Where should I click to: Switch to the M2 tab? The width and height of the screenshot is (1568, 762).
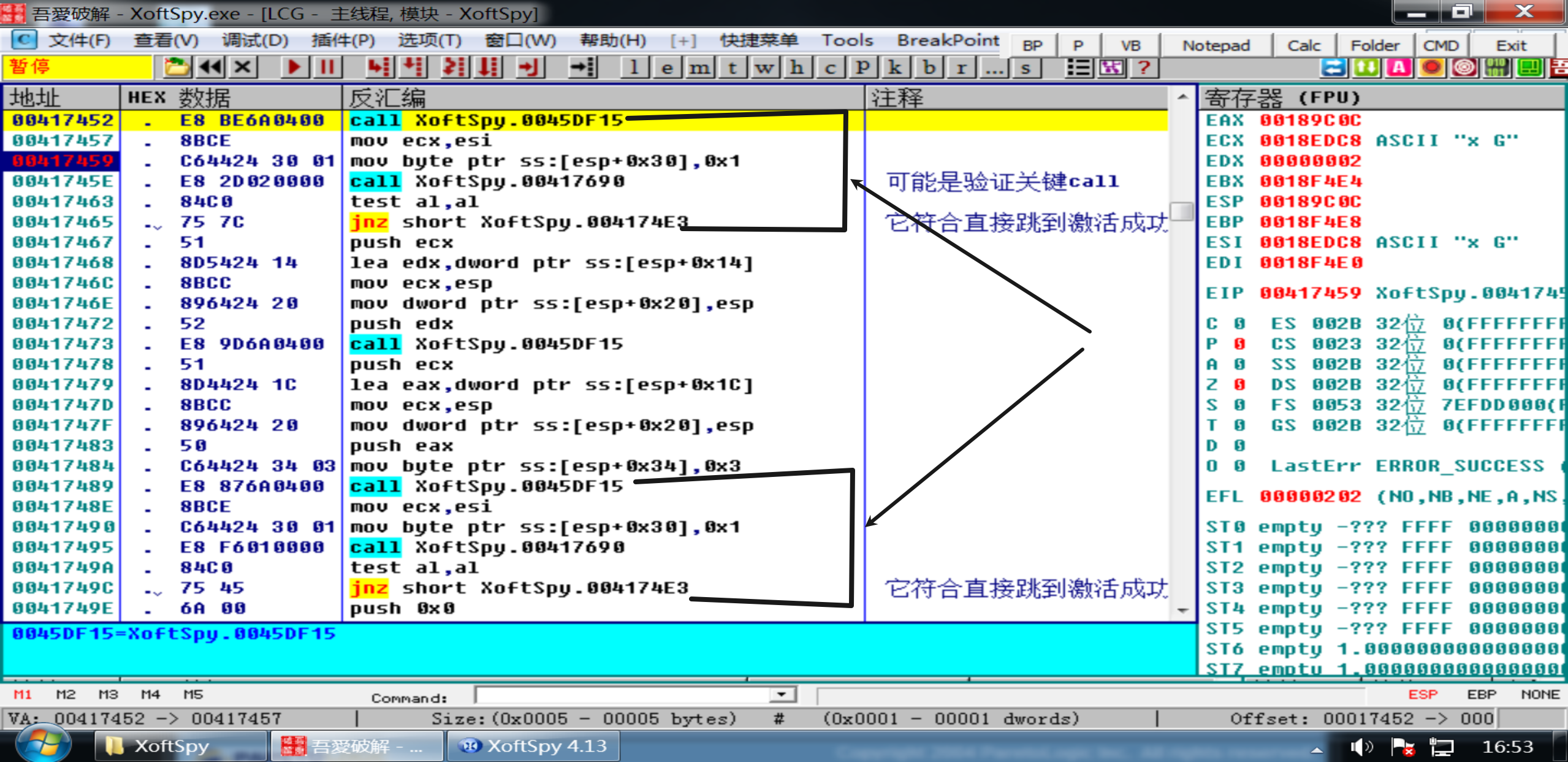click(x=66, y=695)
